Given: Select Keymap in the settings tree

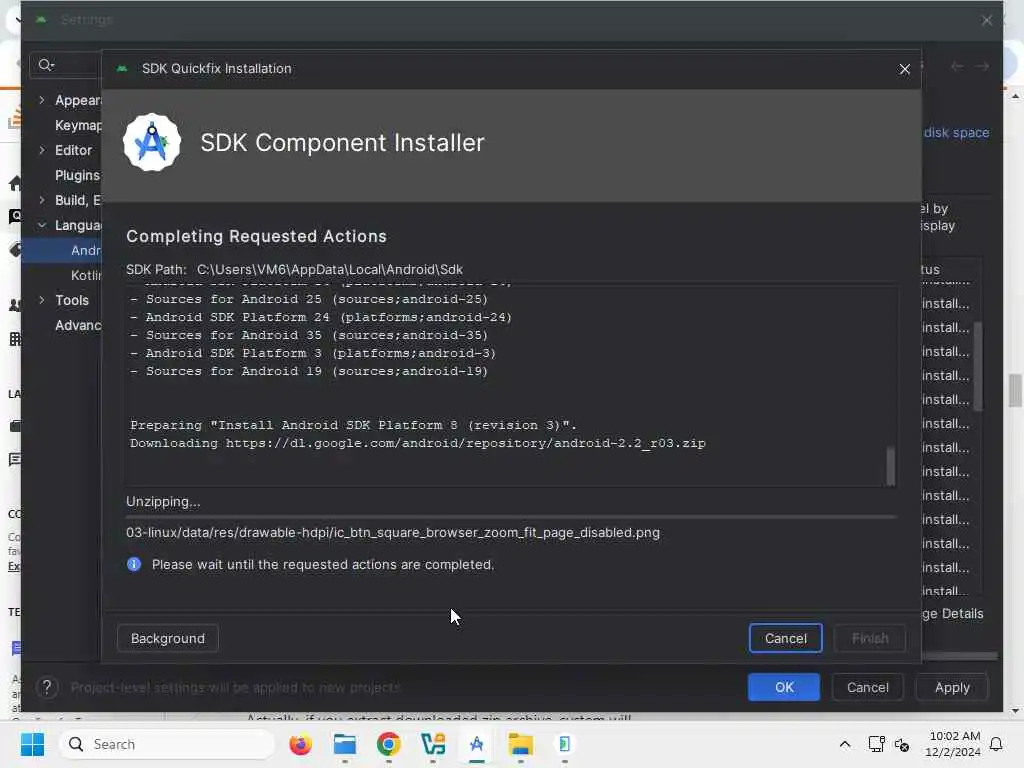Looking at the screenshot, I should click(x=78, y=125).
